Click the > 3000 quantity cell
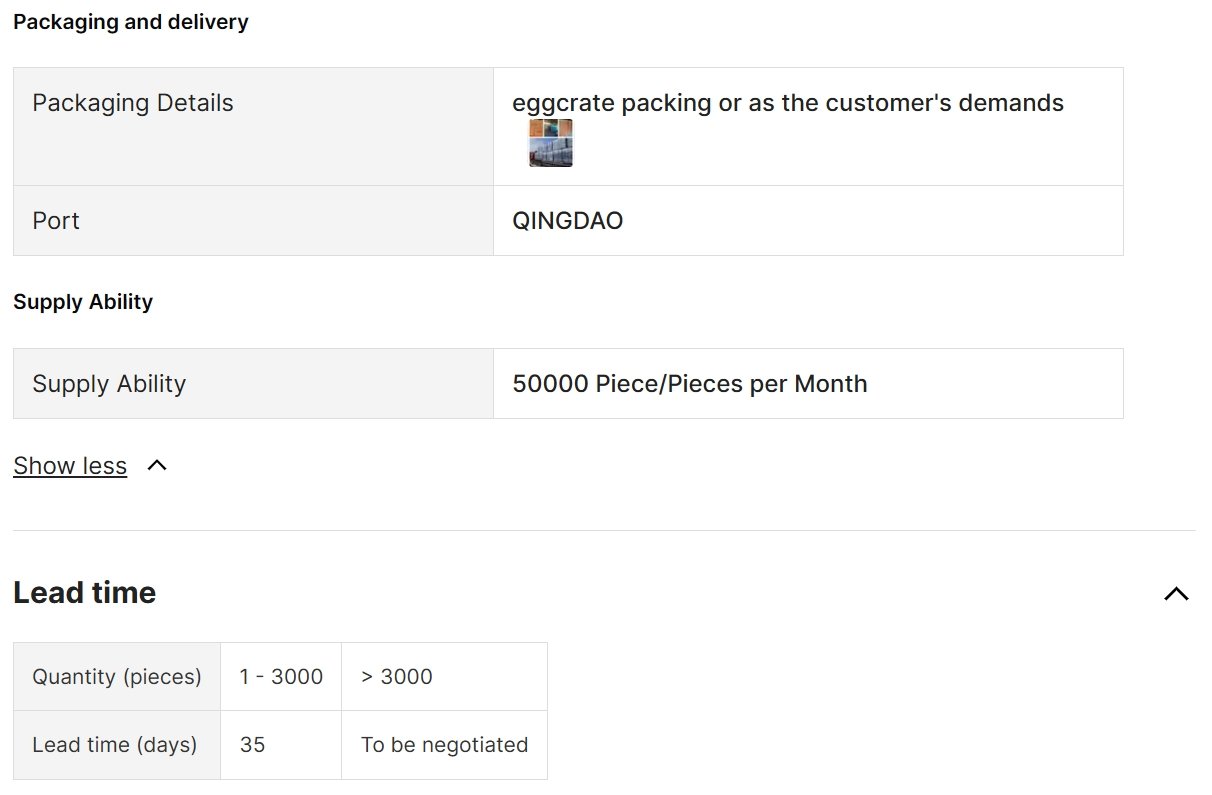Screen dimensions: 1212x795 point(397,677)
